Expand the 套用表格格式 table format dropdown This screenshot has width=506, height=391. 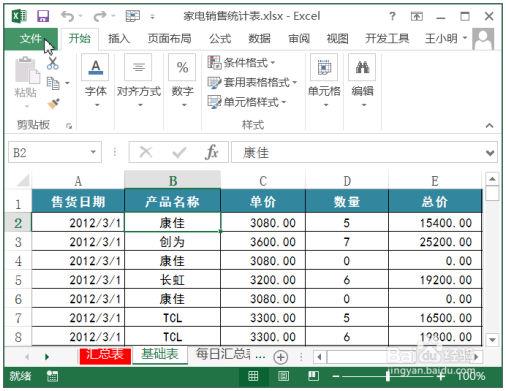click(x=295, y=82)
